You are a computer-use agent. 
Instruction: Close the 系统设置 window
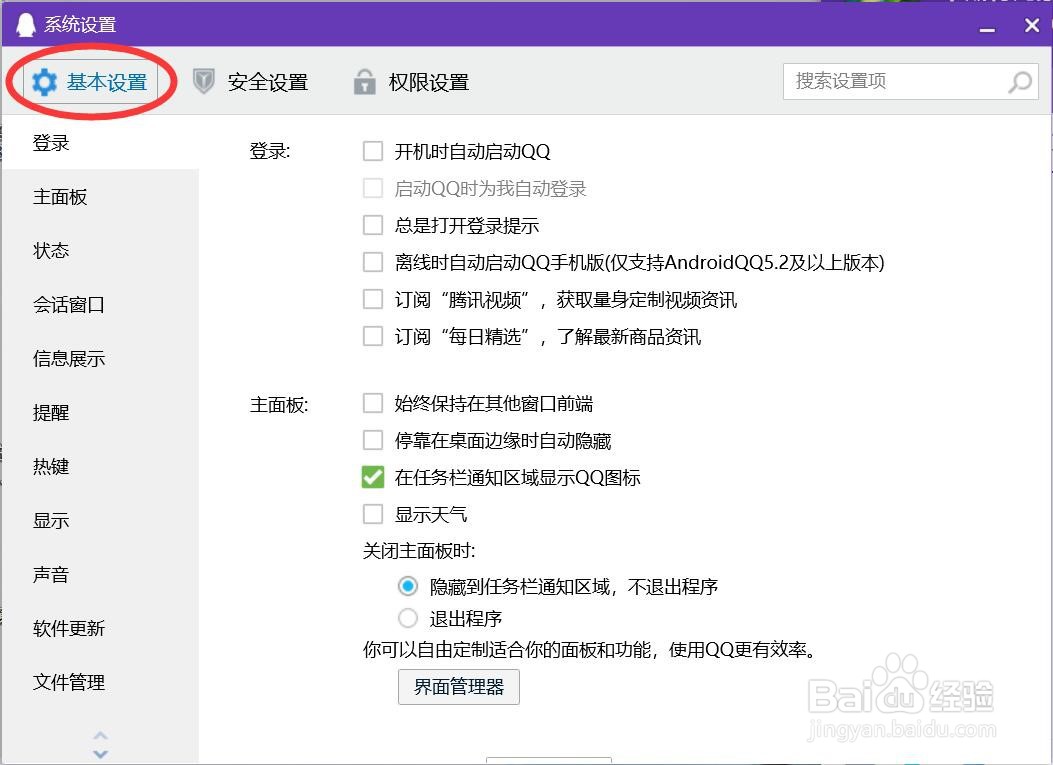pos(1032,26)
